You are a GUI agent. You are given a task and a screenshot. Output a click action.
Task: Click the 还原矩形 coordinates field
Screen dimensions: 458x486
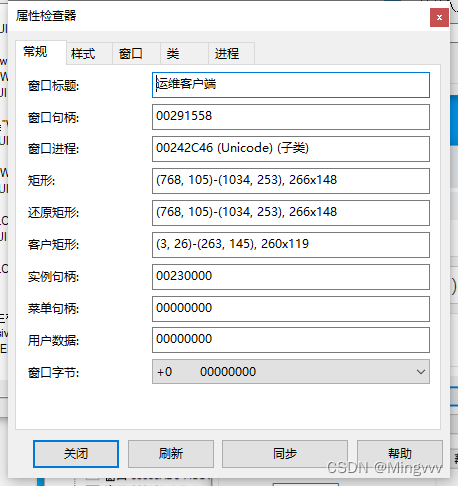291,213
